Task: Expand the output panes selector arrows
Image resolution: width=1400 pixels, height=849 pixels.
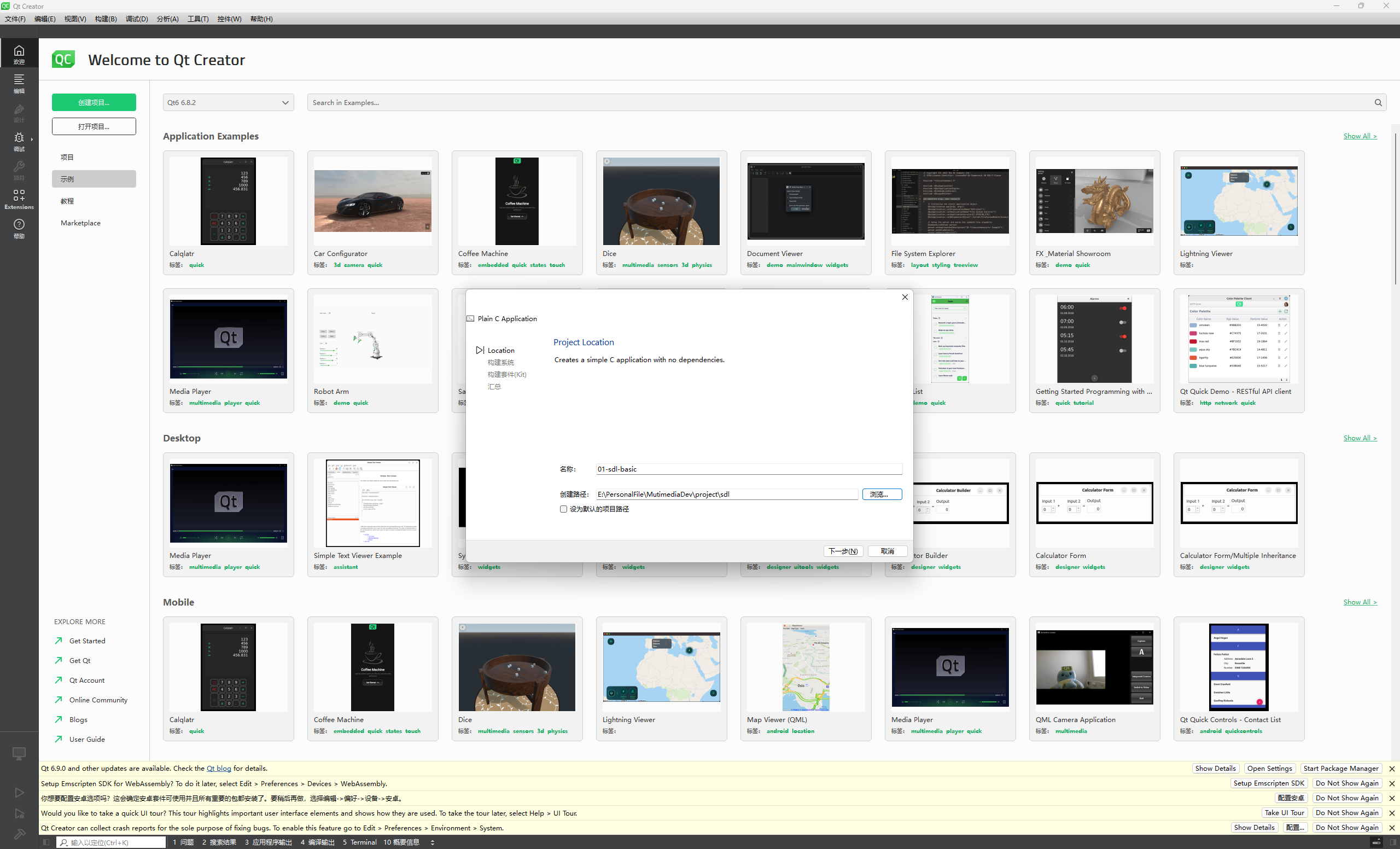Action: pos(433,842)
